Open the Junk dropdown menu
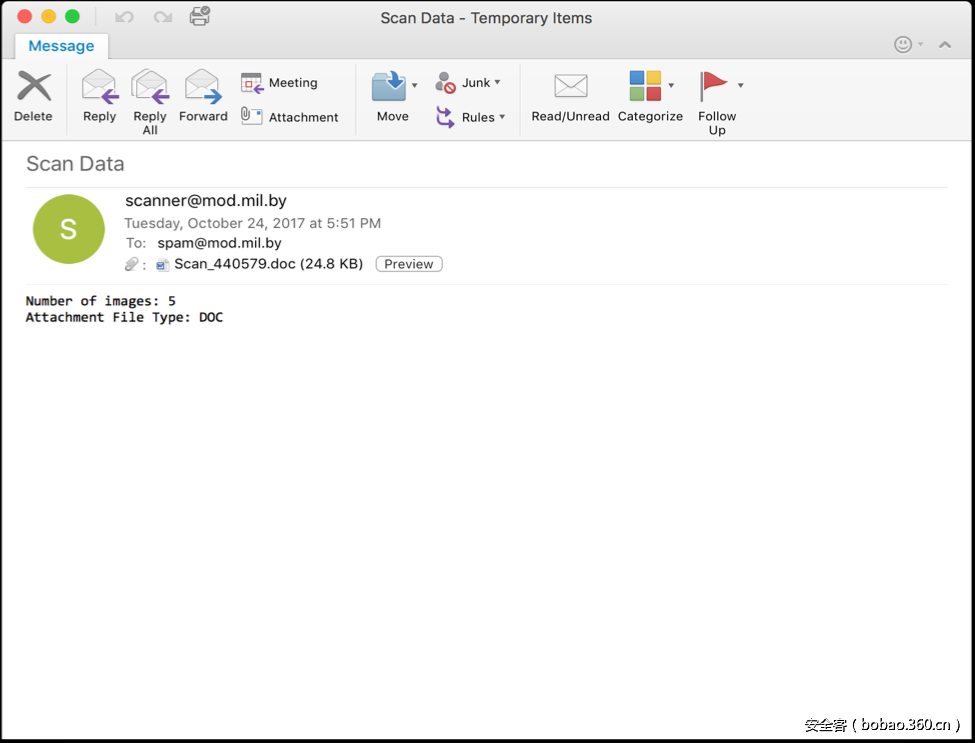 [497, 83]
